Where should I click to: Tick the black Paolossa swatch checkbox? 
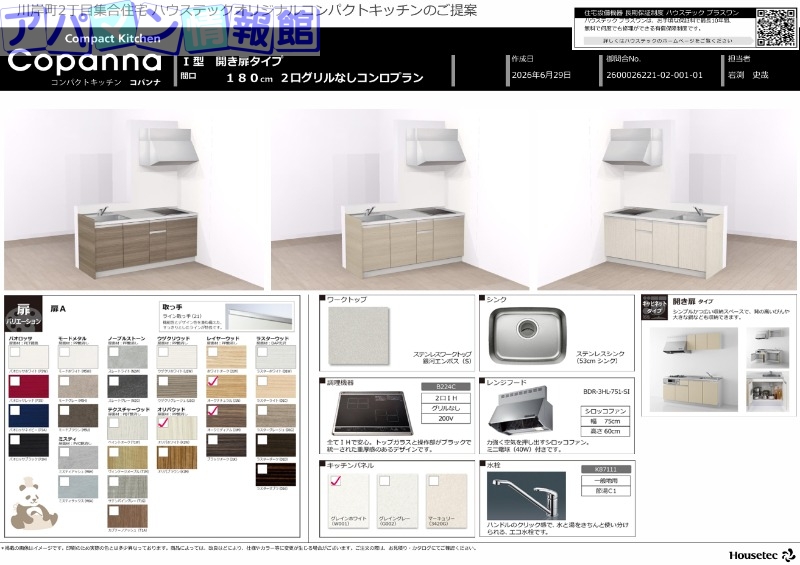click(x=15, y=439)
